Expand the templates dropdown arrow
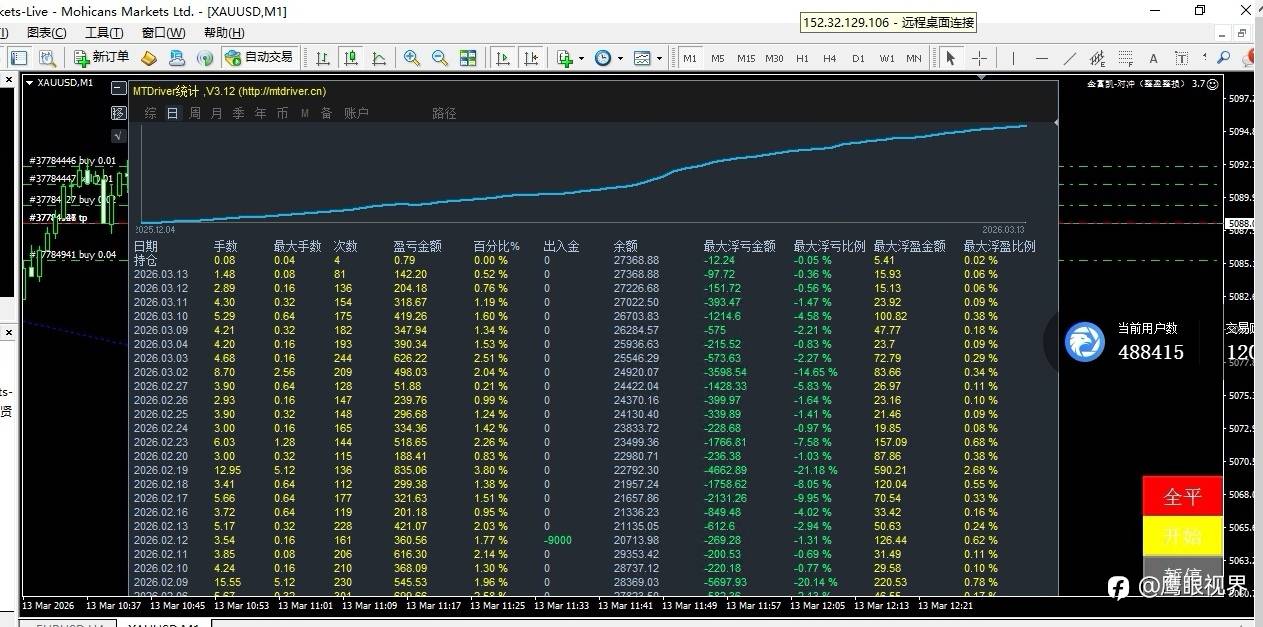This screenshot has width=1263, height=627. (x=659, y=58)
